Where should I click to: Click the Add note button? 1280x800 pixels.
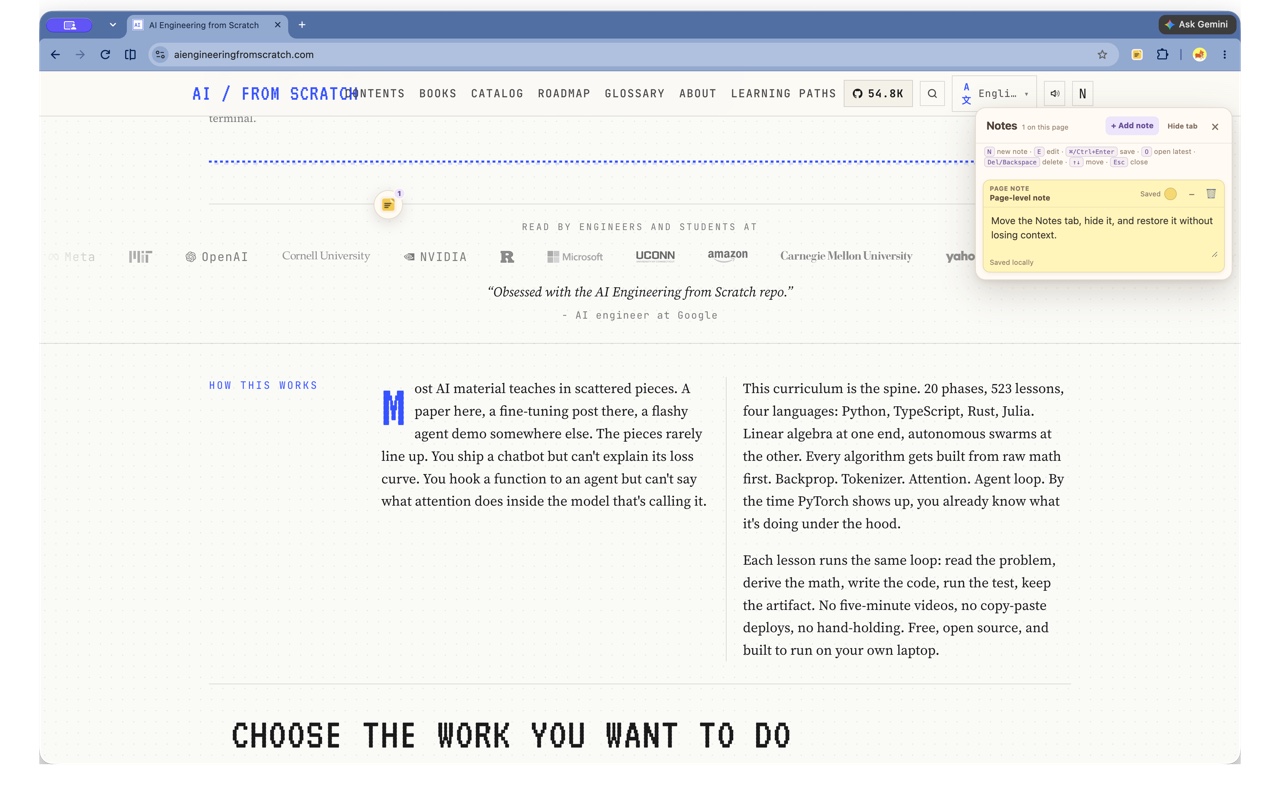[x=1132, y=126]
